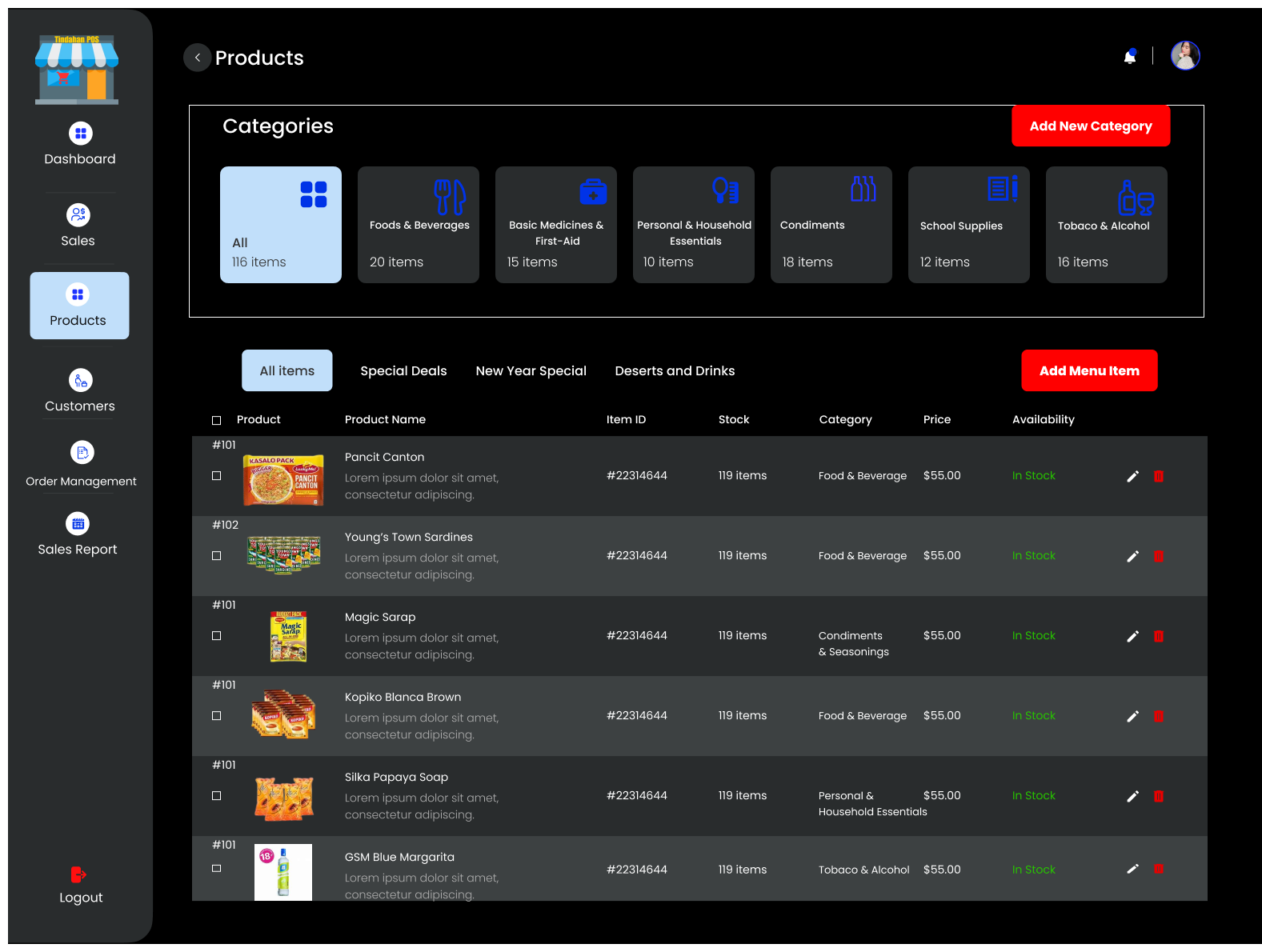Check the Silka Papaya Soap row checkbox
Screen dimensions: 1262x952
pos(216,796)
